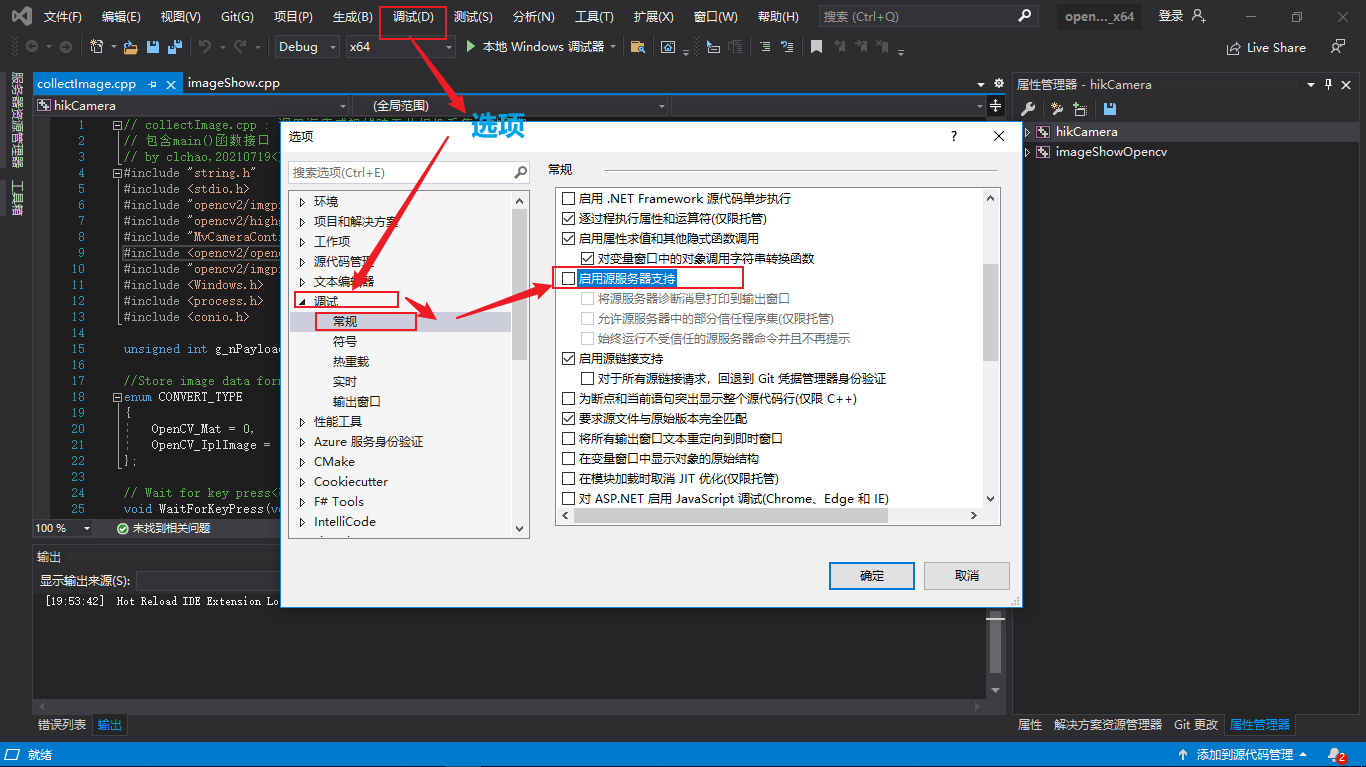Click the options panel vertical scrollbar

[x=990, y=312]
